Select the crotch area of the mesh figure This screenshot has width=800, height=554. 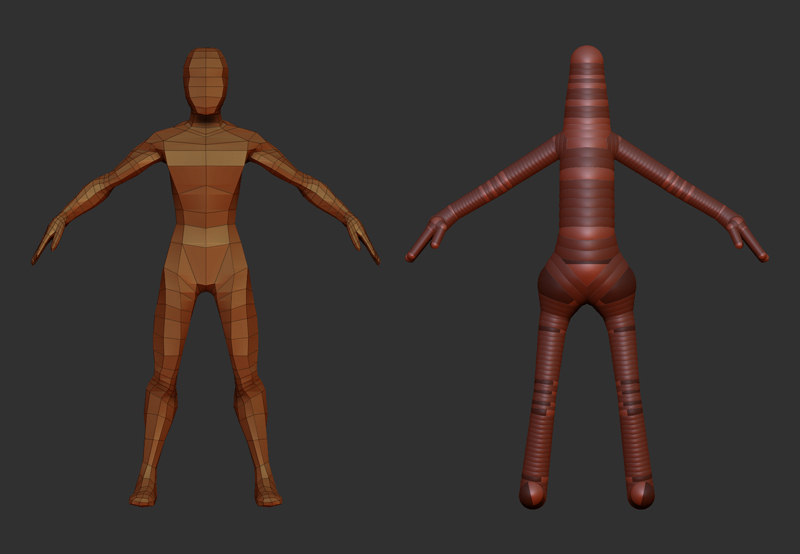point(205,283)
